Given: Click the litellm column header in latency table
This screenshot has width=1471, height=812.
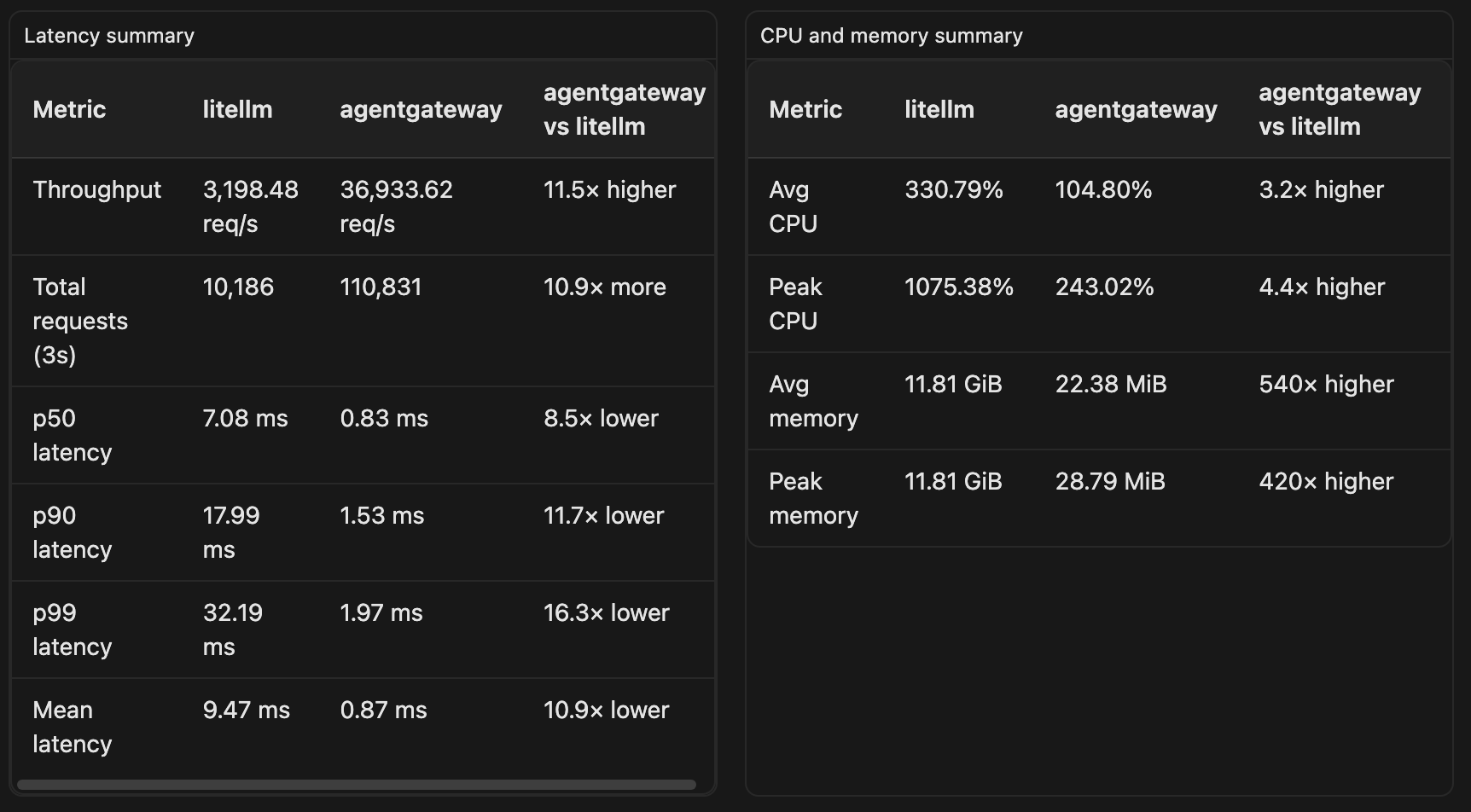Looking at the screenshot, I should click(x=237, y=109).
